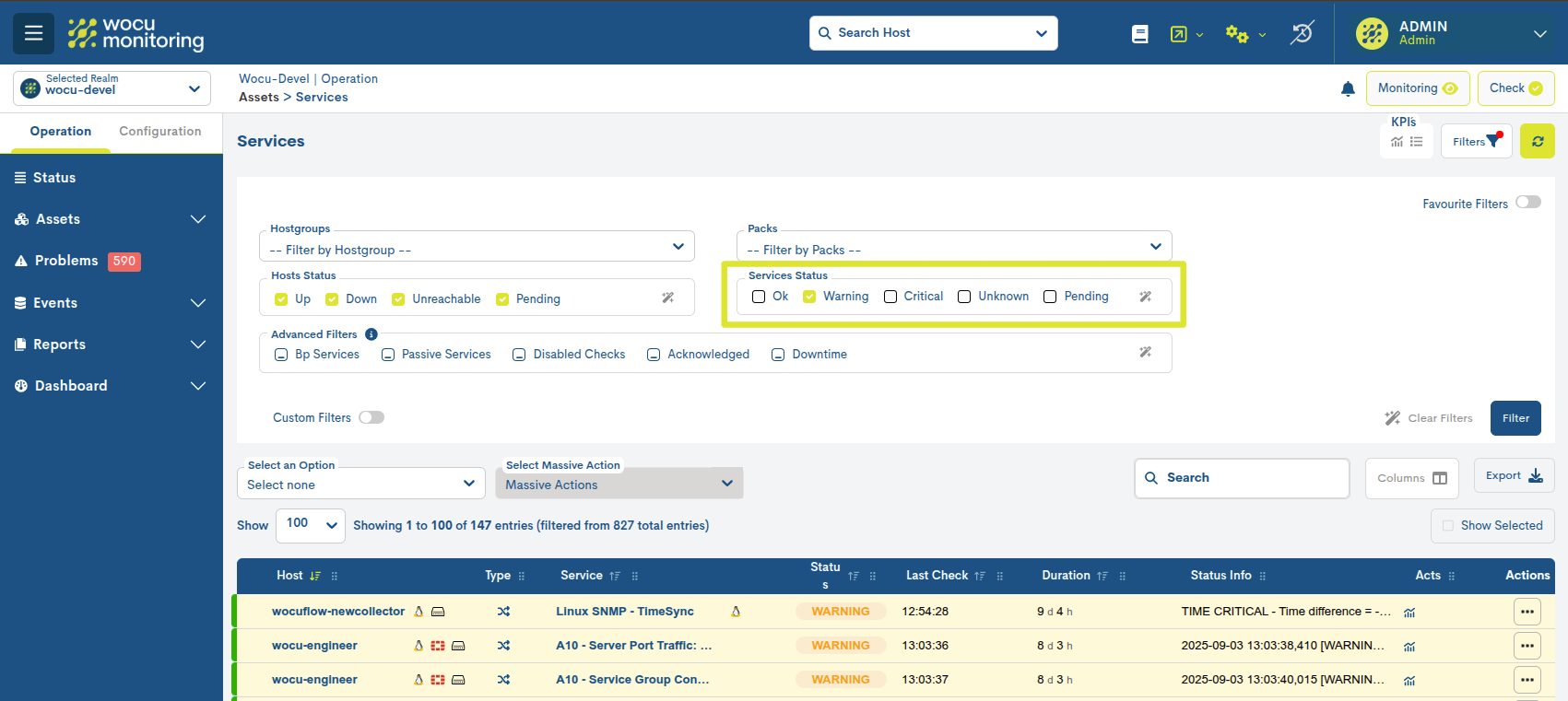
Task: Clear Services Status filter with wand icon
Action: coord(1145,297)
